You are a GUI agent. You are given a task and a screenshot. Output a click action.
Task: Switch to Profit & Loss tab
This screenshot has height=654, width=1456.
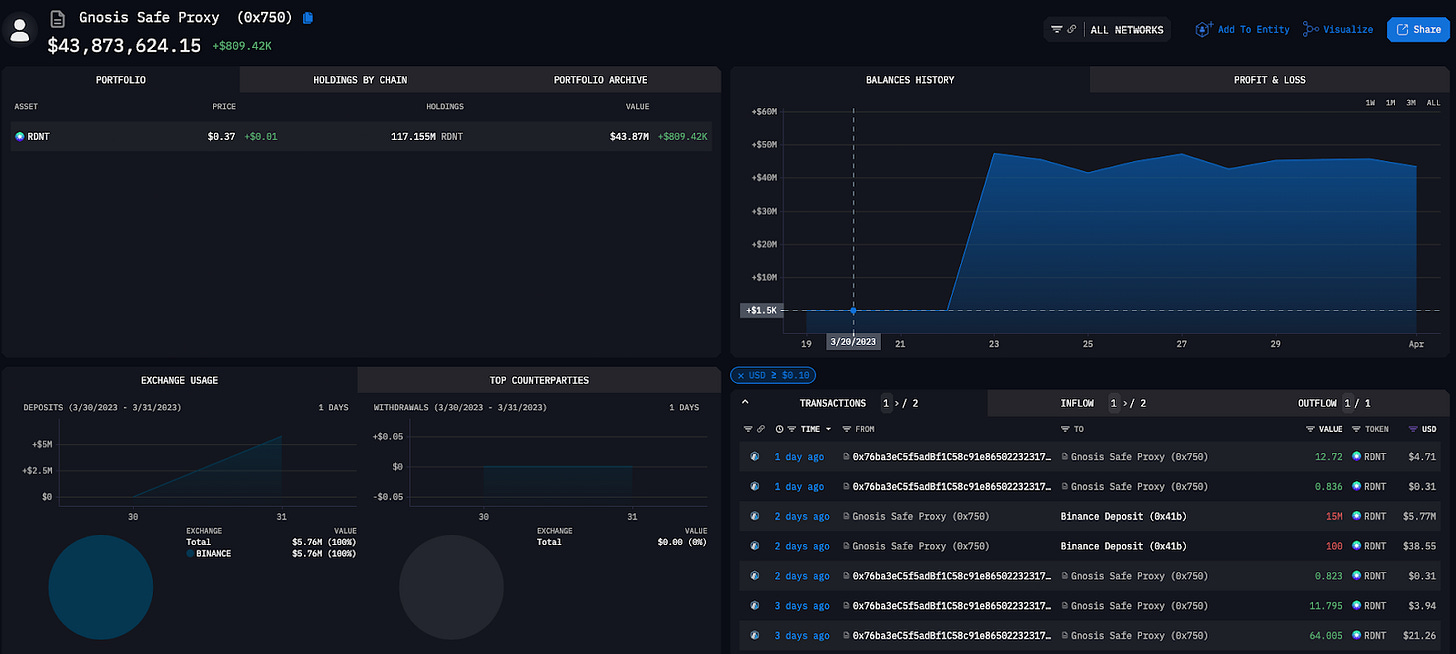tap(1269, 80)
